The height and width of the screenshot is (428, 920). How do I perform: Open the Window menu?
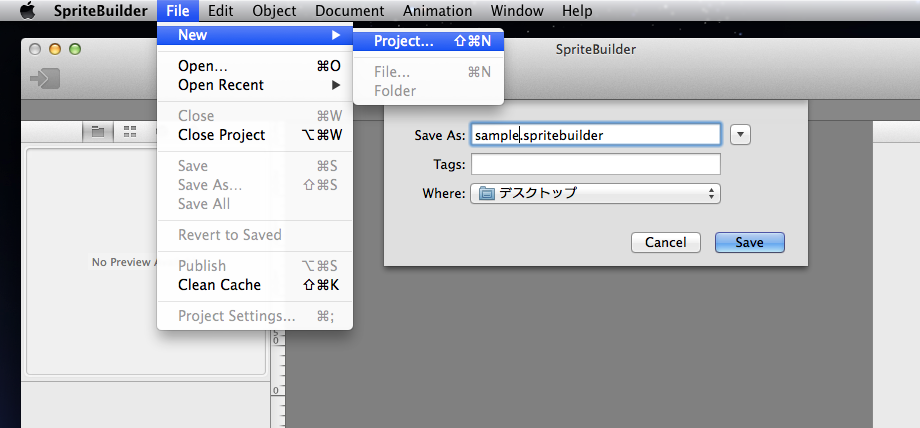[x=517, y=11]
